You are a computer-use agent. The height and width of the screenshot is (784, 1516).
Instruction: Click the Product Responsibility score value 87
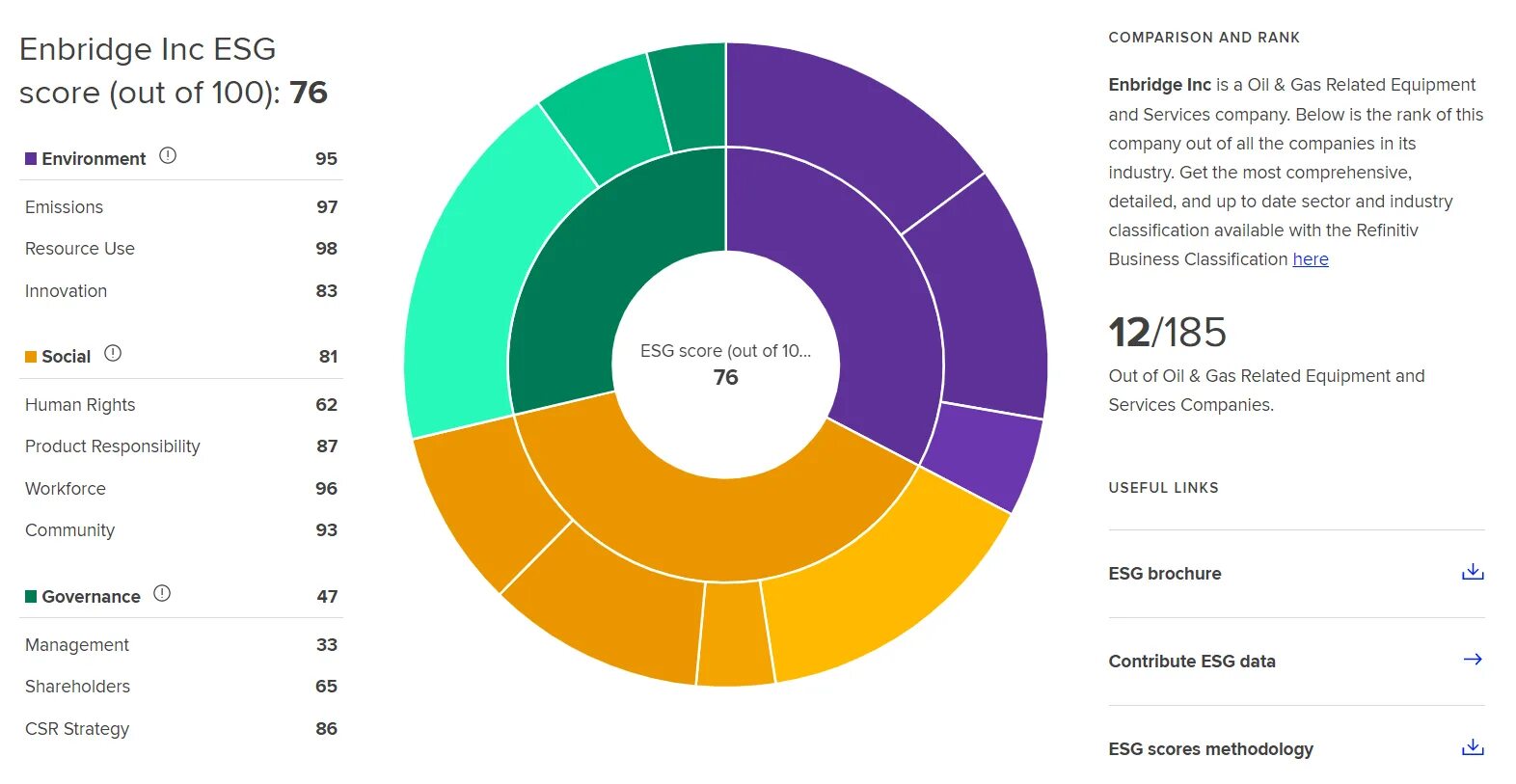pos(327,446)
